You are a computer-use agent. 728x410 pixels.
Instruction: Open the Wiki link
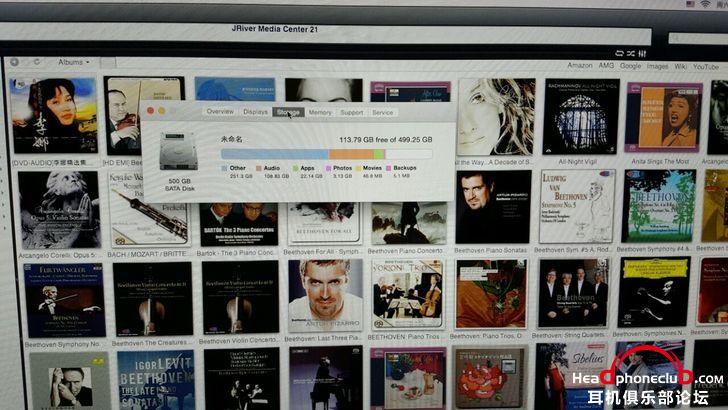click(x=680, y=66)
